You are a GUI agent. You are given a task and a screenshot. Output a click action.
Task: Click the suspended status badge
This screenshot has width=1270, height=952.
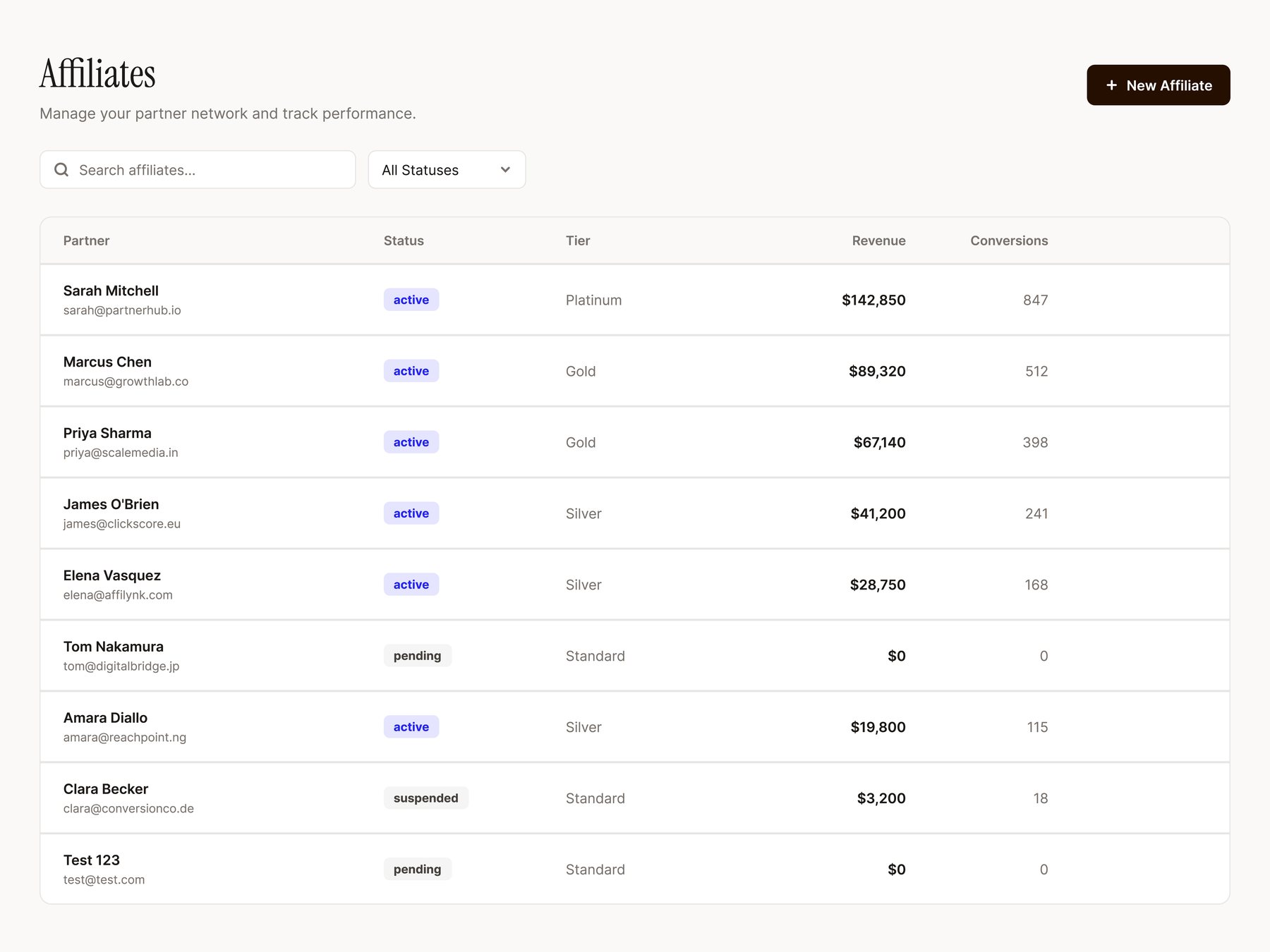tap(426, 798)
